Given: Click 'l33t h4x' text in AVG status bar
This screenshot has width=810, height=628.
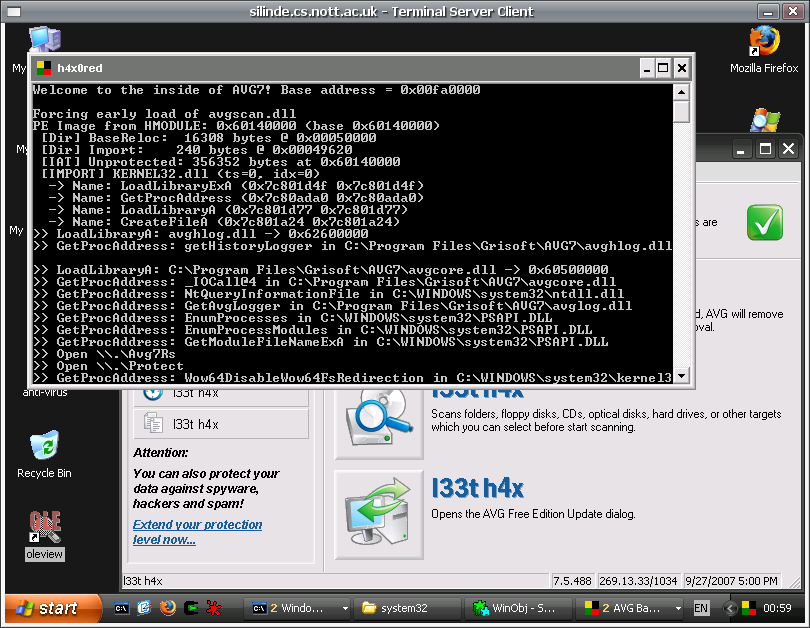Looking at the screenshot, I should coord(143,581).
